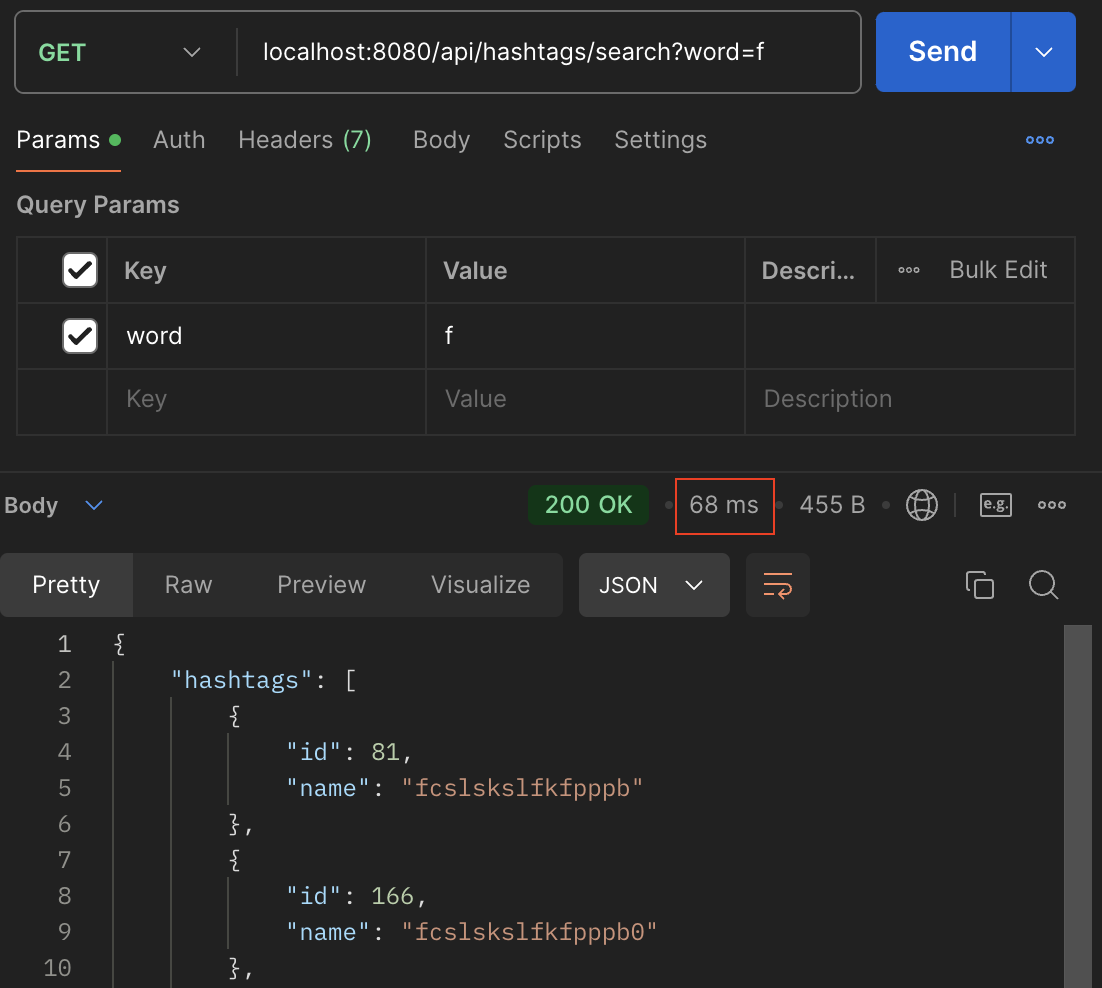This screenshot has width=1102, height=988.
Task: Click the Descri... column header
Action: [808, 271]
